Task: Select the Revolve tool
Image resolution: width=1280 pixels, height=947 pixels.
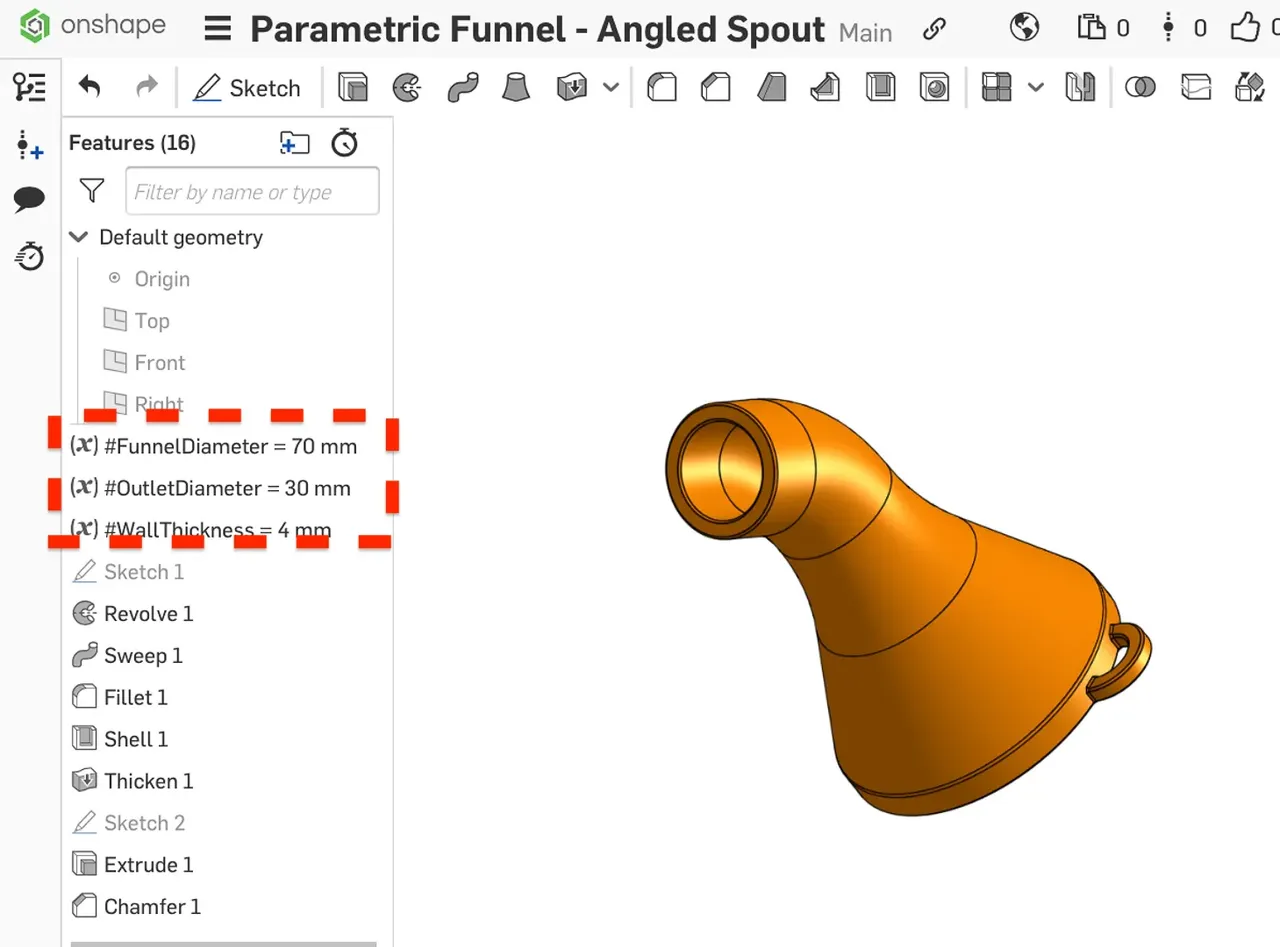Action: [x=406, y=87]
